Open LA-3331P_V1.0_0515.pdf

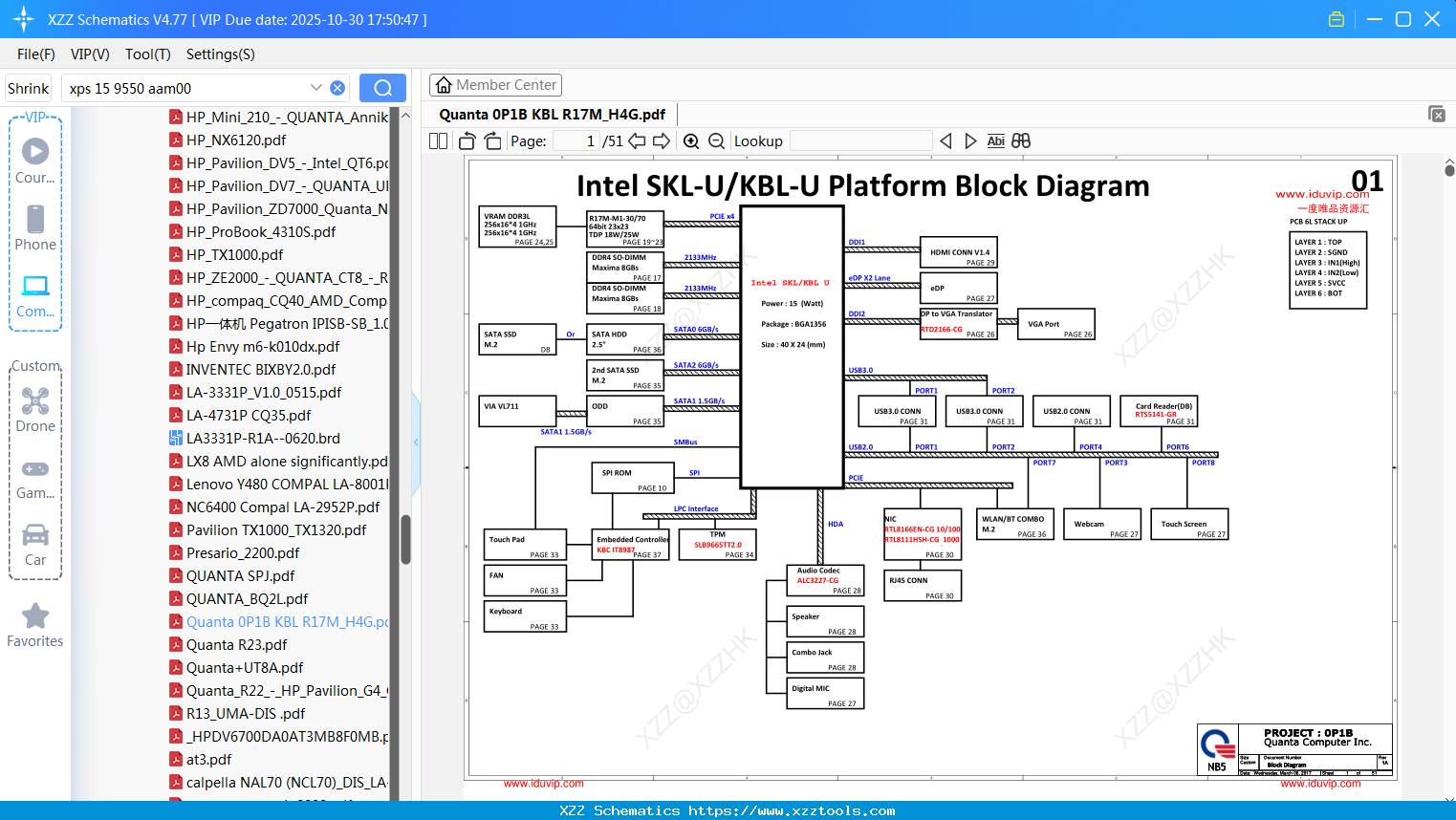point(264,392)
